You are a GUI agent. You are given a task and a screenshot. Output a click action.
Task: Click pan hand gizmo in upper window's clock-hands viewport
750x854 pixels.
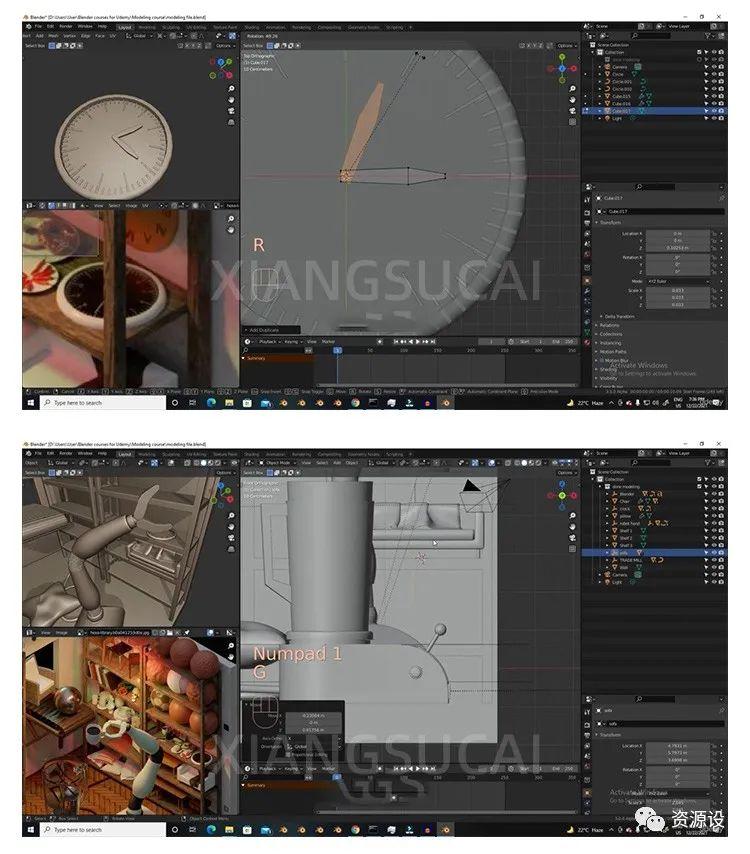[x=572, y=100]
